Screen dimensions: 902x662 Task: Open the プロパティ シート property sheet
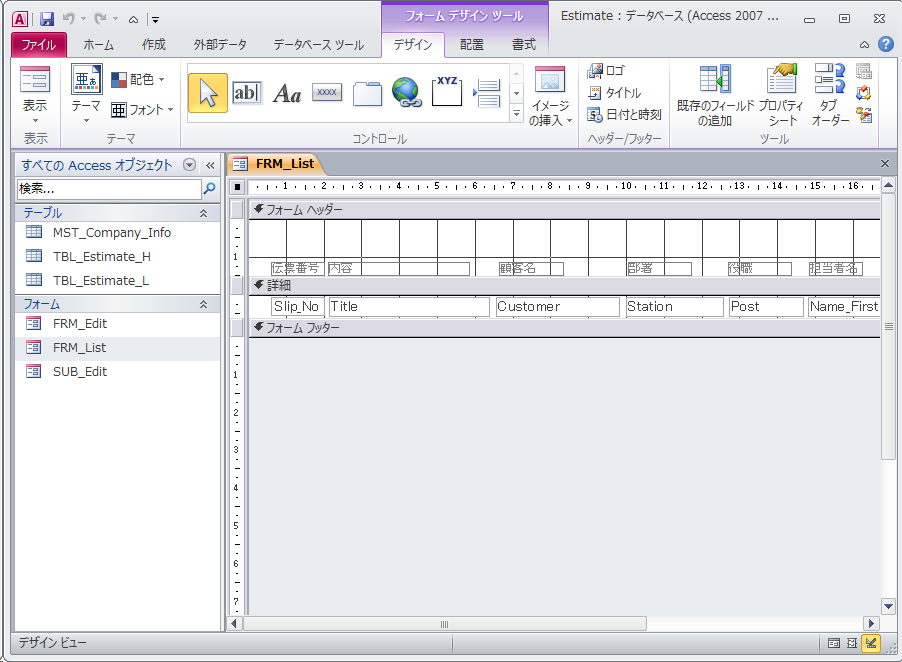coord(781,95)
